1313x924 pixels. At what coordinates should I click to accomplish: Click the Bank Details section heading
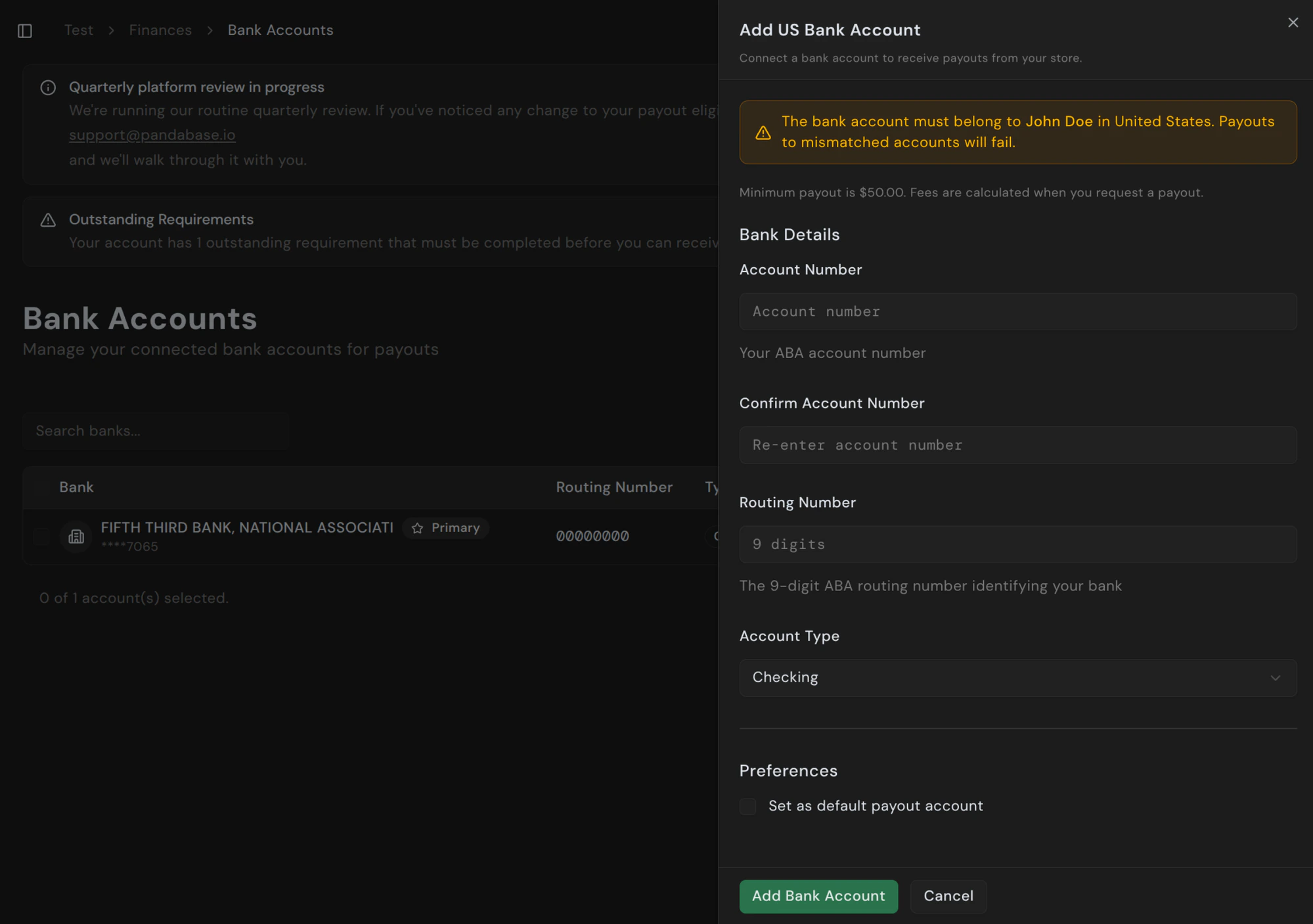(x=790, y=234)
